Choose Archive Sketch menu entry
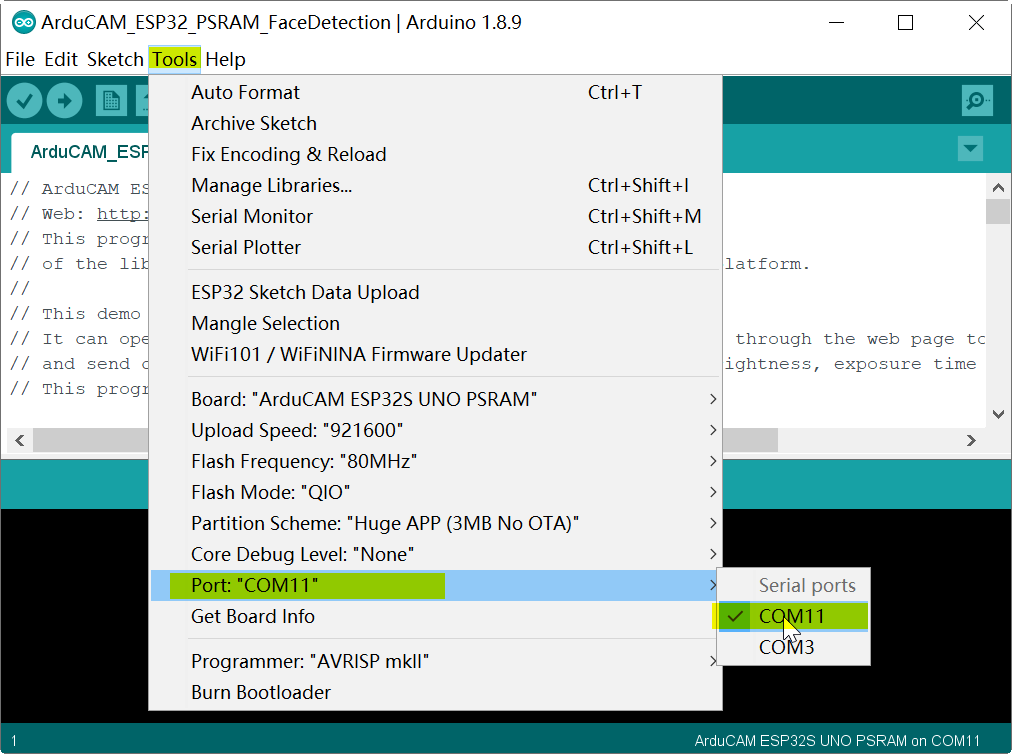The image size is (1012, 754). [x=436, y=123]
